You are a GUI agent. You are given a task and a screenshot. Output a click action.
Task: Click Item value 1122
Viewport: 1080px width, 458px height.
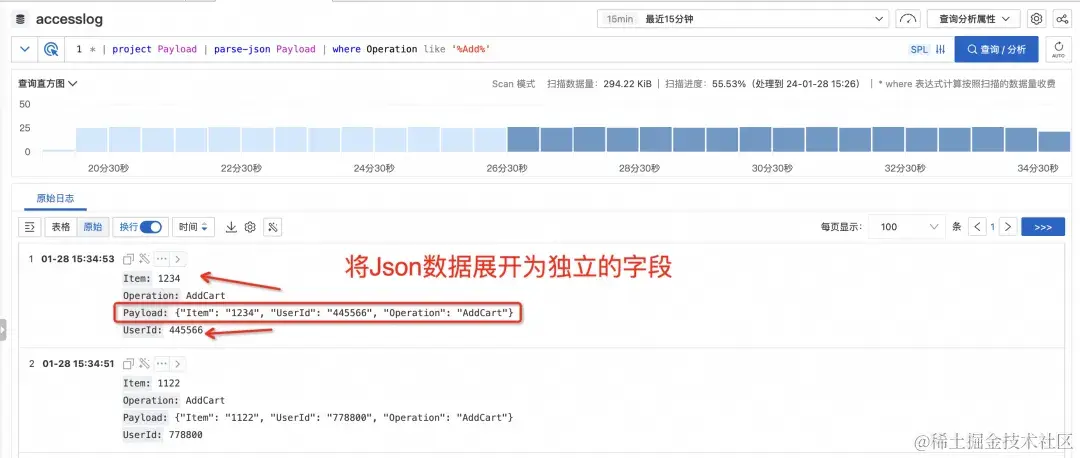tap(169, 383)
